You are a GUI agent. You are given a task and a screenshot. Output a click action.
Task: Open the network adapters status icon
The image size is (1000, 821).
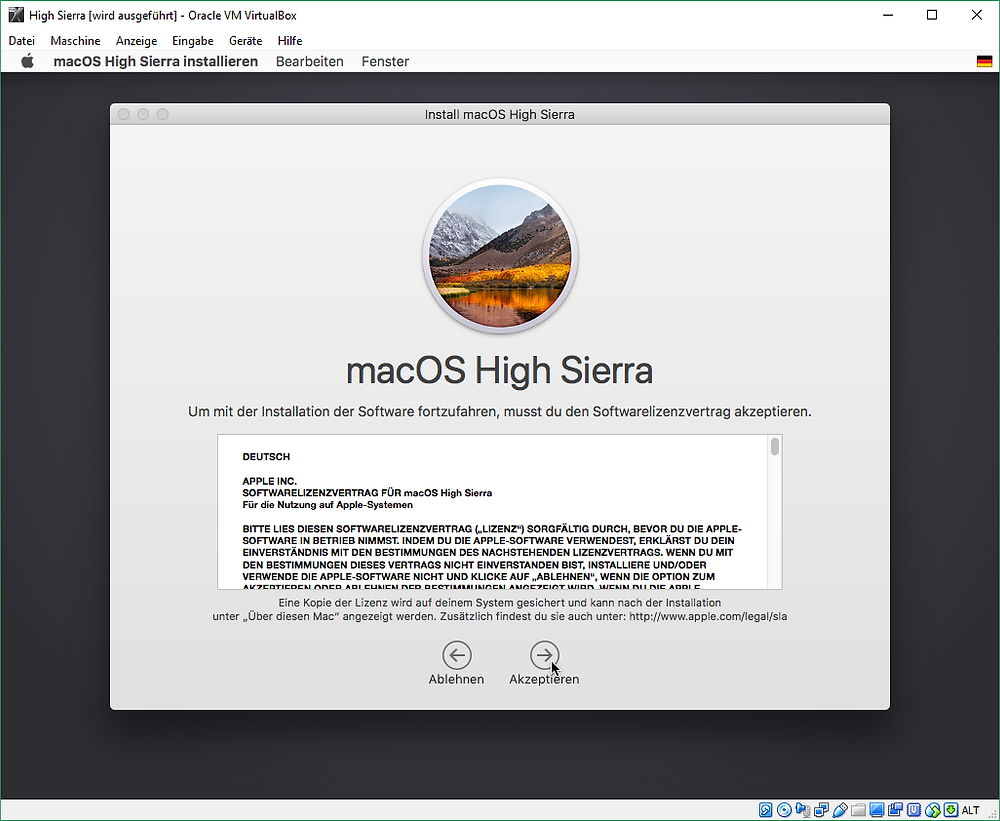pyautogui.click(x=821, y=810)
